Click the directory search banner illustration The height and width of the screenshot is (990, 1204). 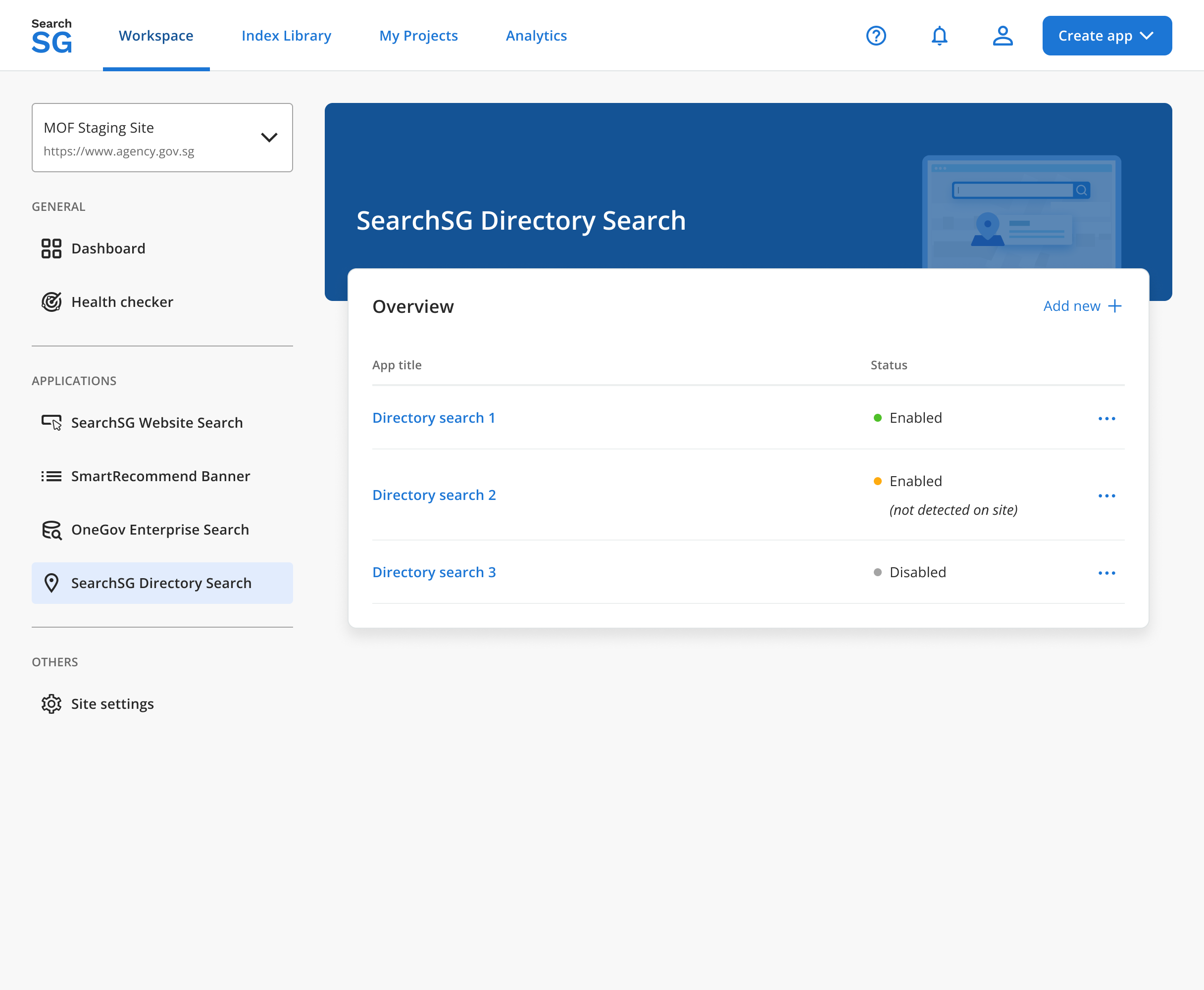pos(1021,211)
